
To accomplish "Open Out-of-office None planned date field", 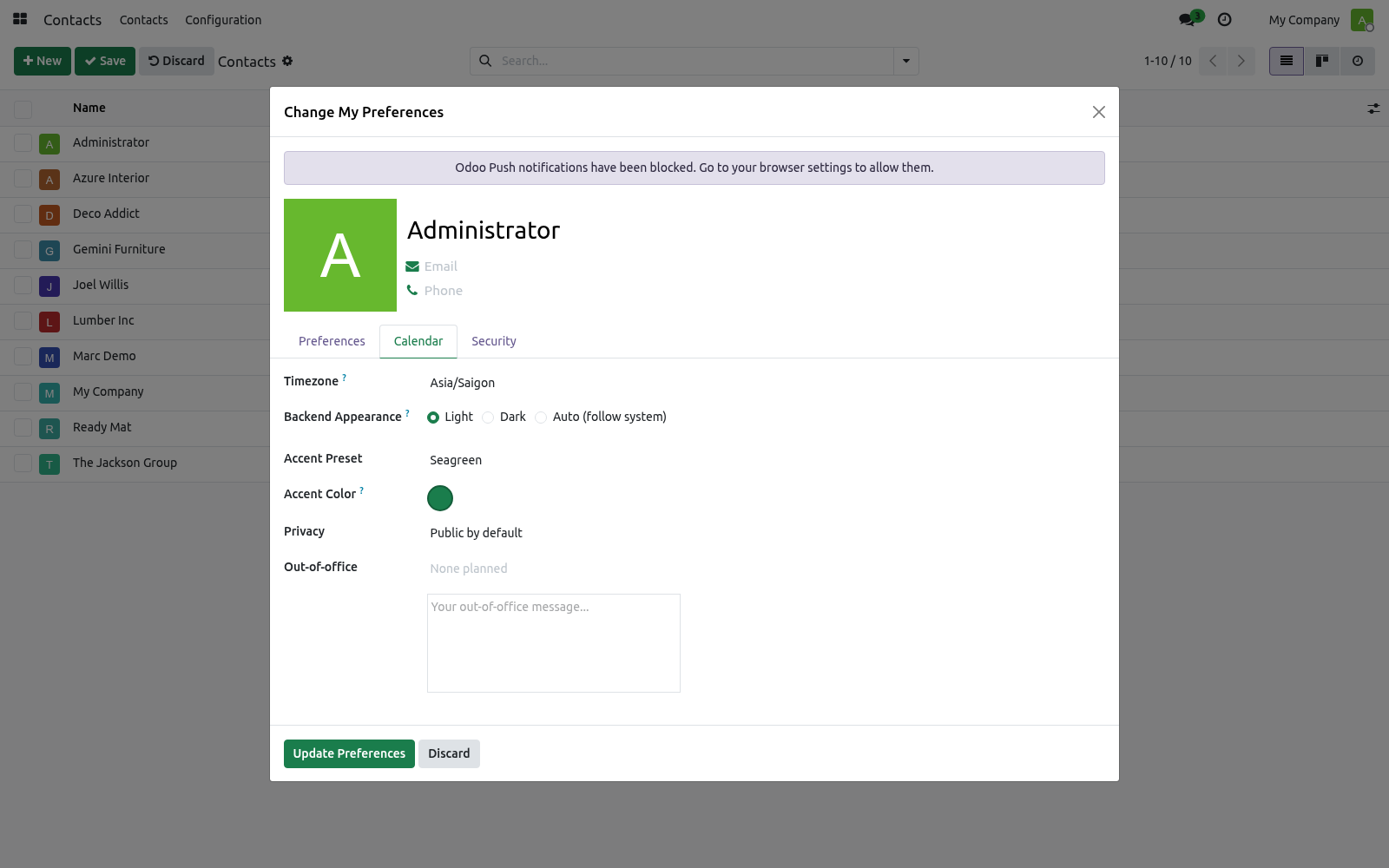I will coord(554,569).
